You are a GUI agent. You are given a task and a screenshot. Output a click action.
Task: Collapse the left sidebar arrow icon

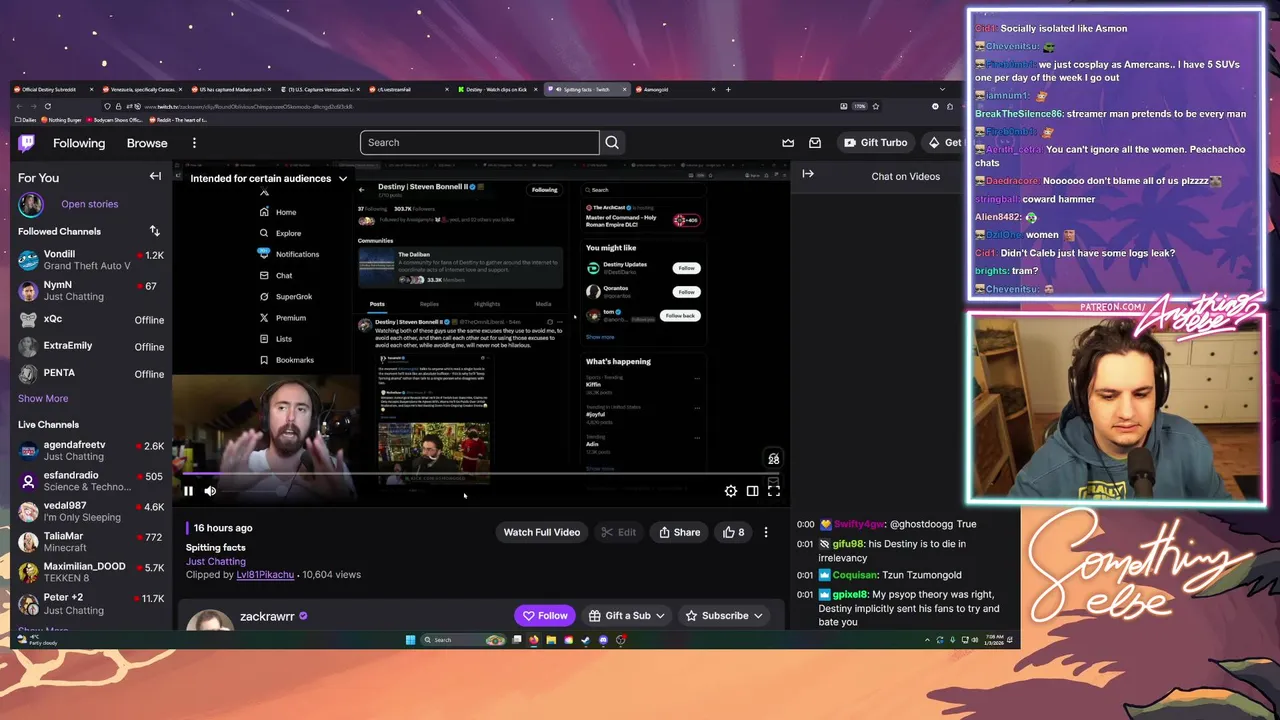[x=155, y=176]
